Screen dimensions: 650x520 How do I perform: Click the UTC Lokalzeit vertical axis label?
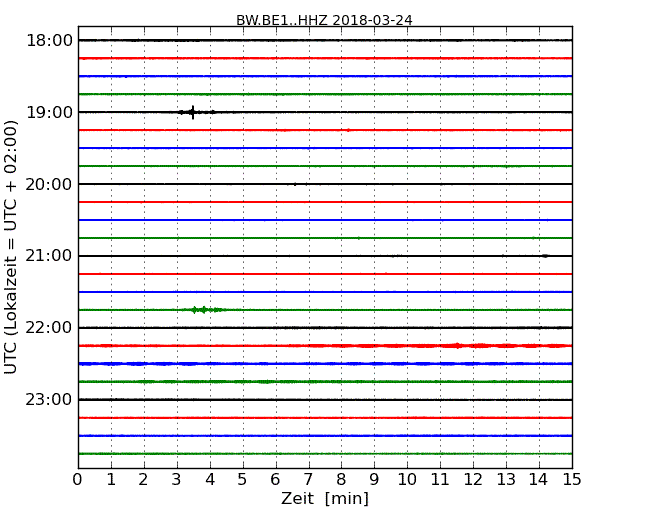[x=10, y=247]
